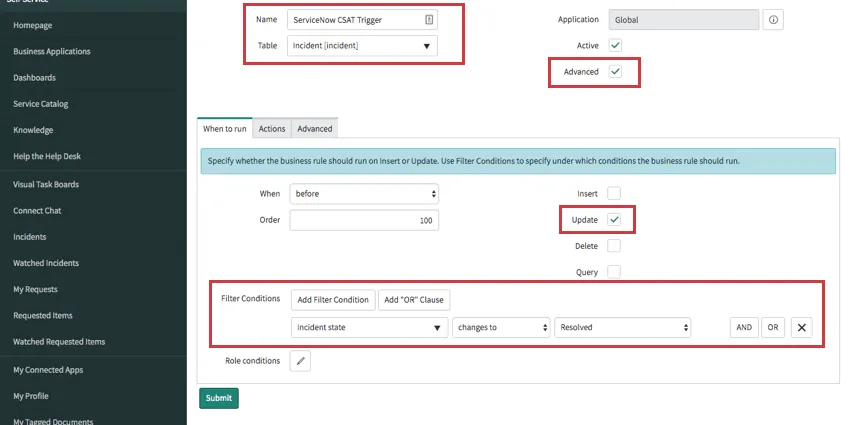Open the Table dropdown showing Incident
This screenshot has height=425, width=850.
(x=362, y=46)
